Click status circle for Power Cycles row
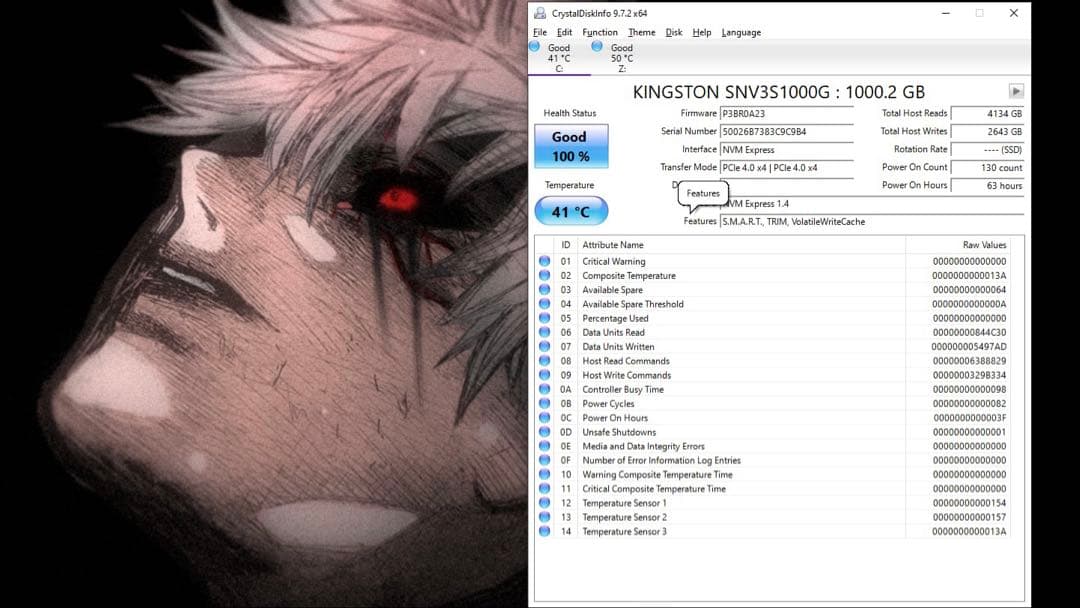Viewport: 1080px width, 608px height. coord(544,403)
